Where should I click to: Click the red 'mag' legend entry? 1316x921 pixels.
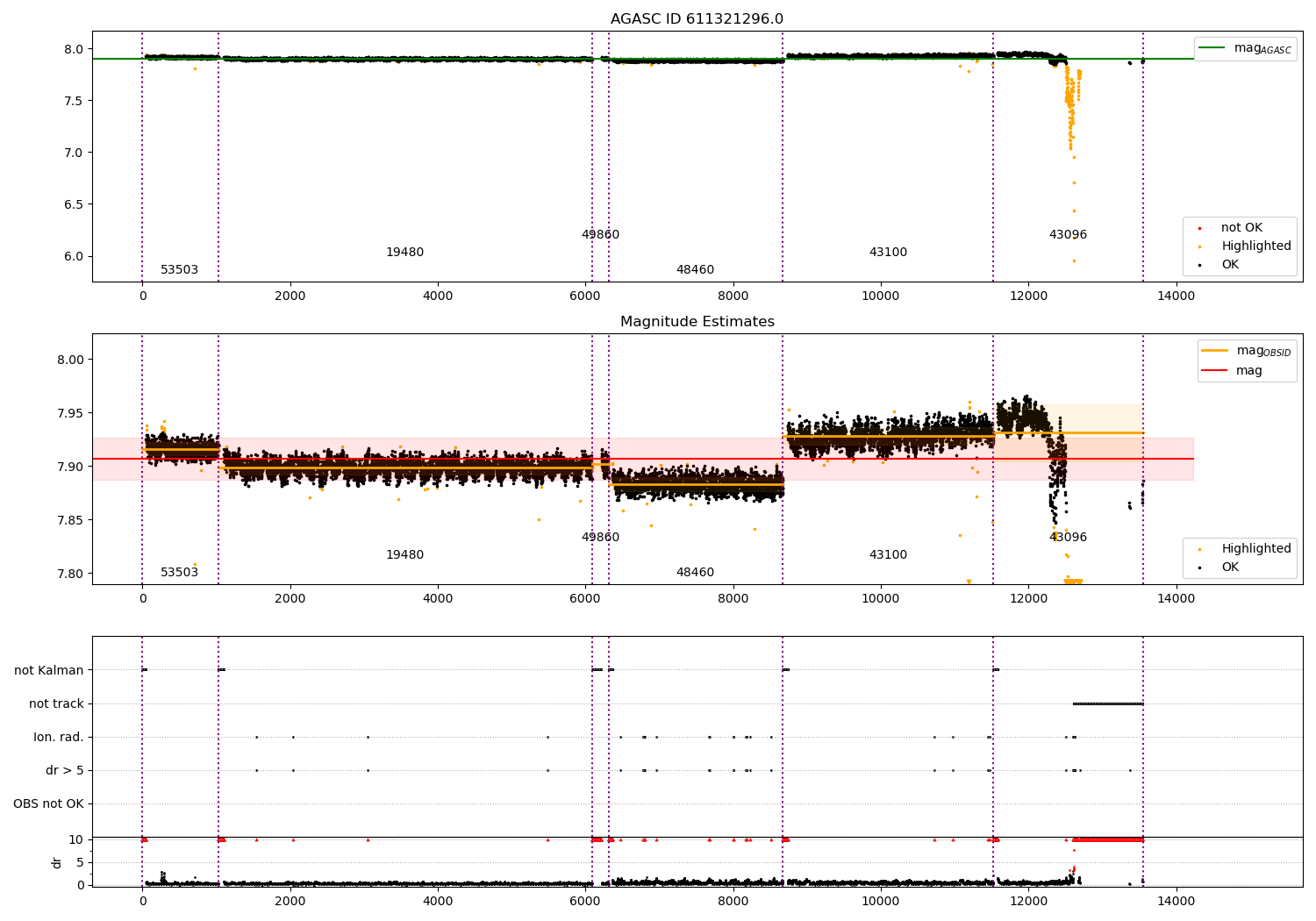click(x=1232, y=371)
